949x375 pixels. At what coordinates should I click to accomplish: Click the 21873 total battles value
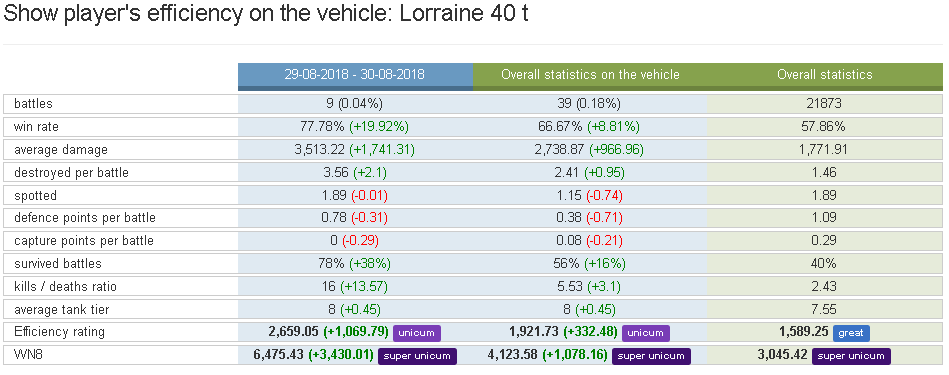pos(825,104)
